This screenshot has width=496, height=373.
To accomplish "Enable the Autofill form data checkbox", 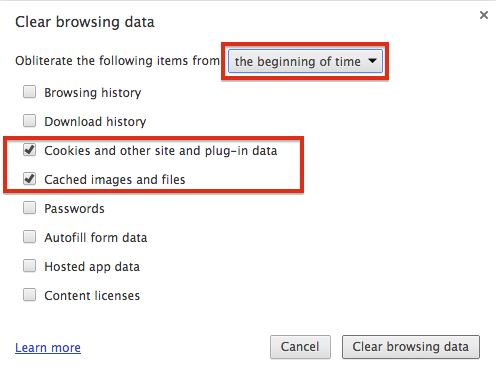I will tap(29, 237).
